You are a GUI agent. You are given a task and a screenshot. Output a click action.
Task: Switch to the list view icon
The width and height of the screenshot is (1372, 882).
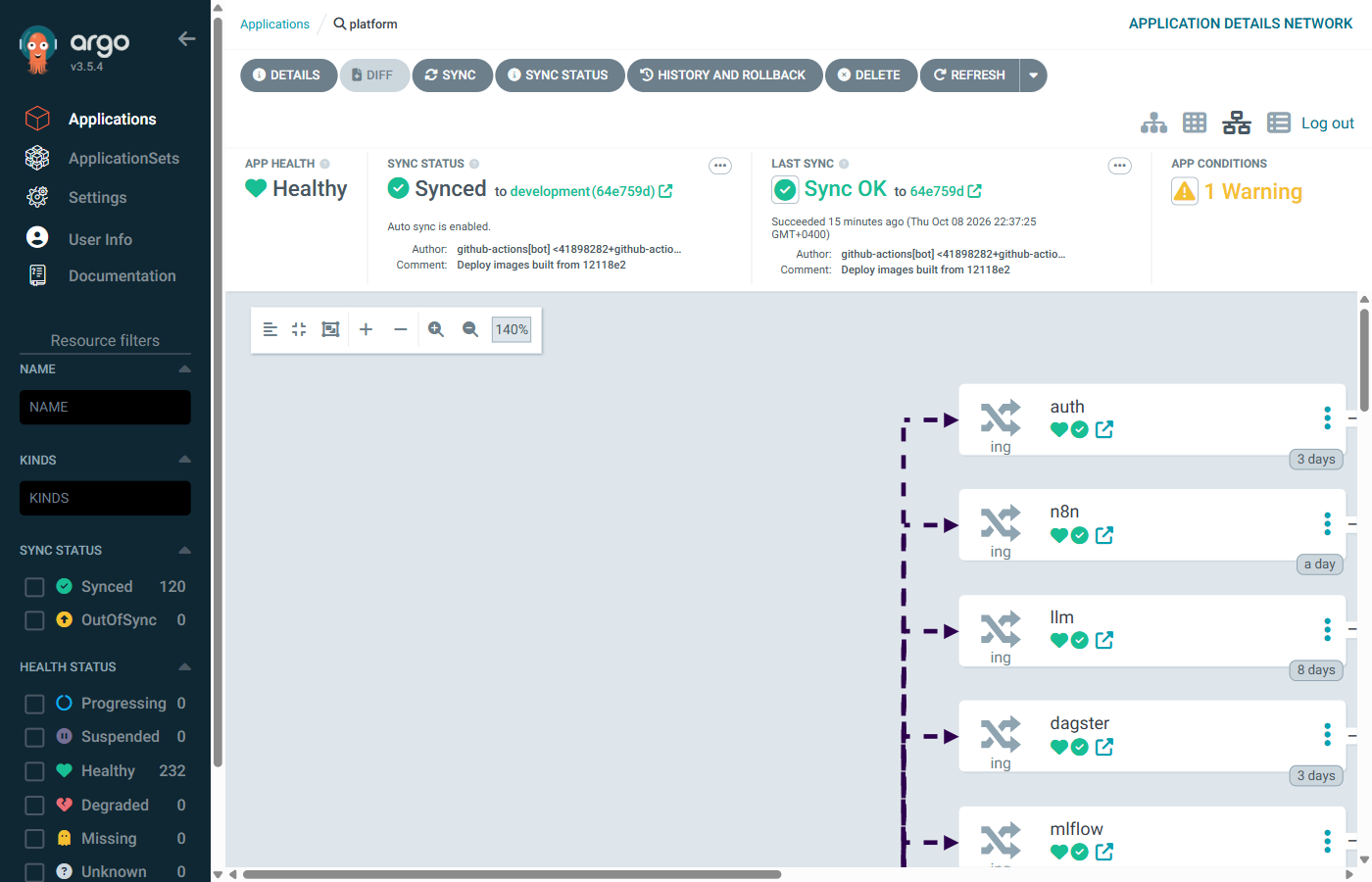(1279, 122)
